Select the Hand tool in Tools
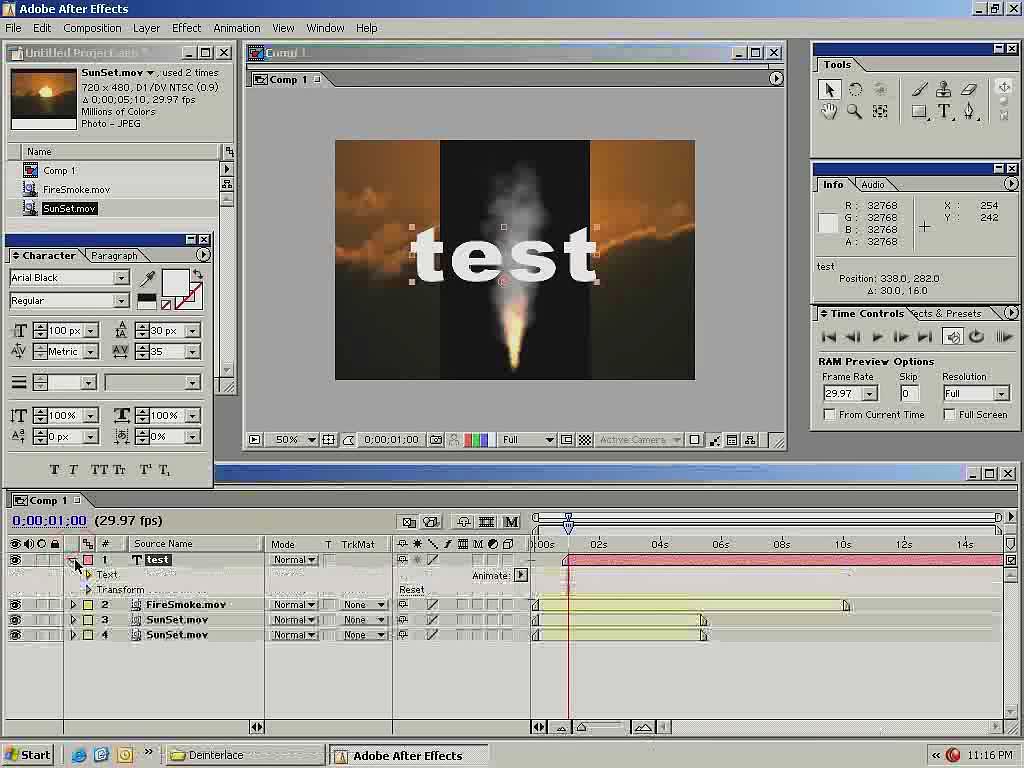1024x768 pixels. pyautogui.click(x=829, y=112)
